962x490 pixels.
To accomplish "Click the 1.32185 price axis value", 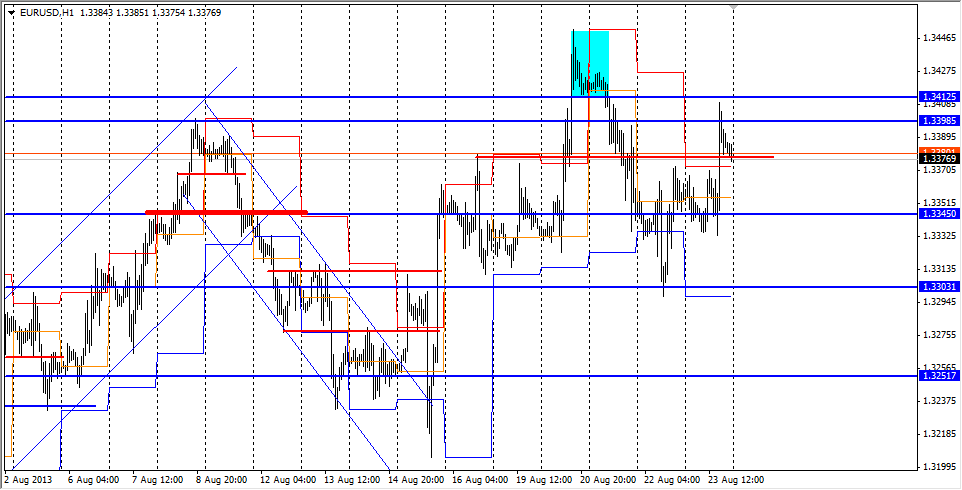I will [939, 434].
